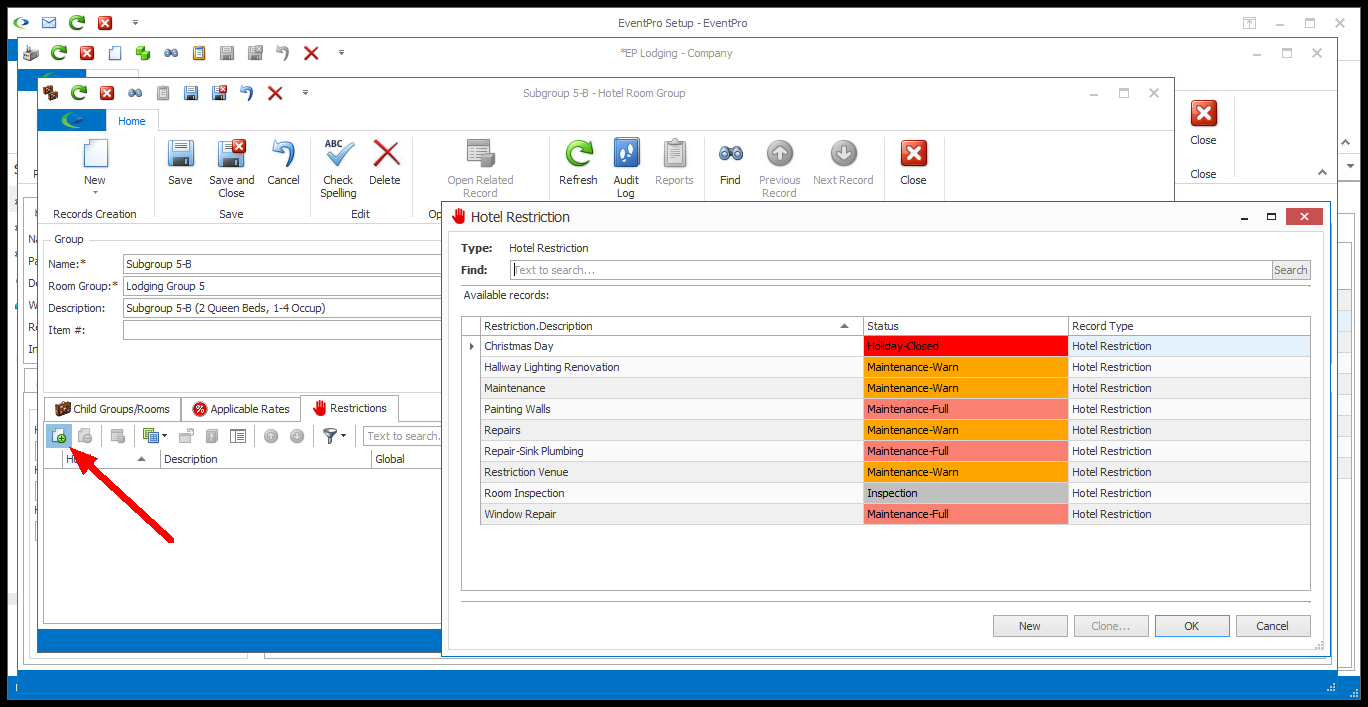1368x707 pixels.
Task: Click the green copy icon in EP Lodging quick toolbar
Action: coord(143,53)
